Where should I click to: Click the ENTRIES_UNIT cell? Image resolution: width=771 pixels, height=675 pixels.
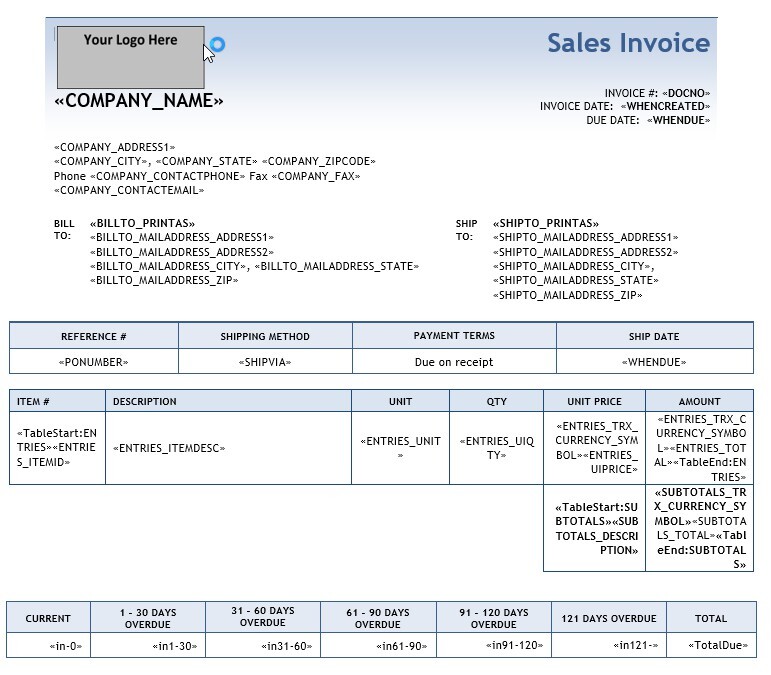(x=400, y=447)
